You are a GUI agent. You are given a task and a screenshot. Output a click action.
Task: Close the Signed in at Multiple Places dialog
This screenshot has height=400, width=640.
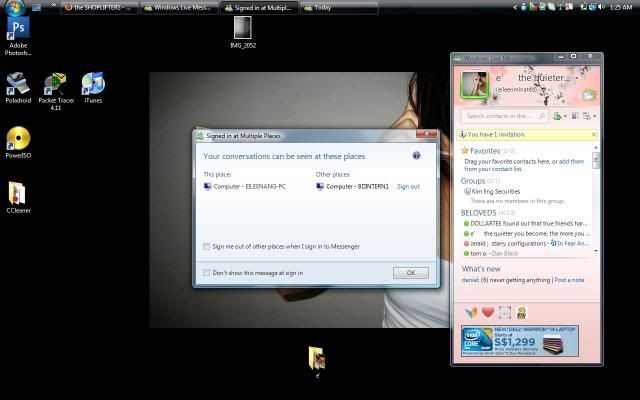pos(427,134)
